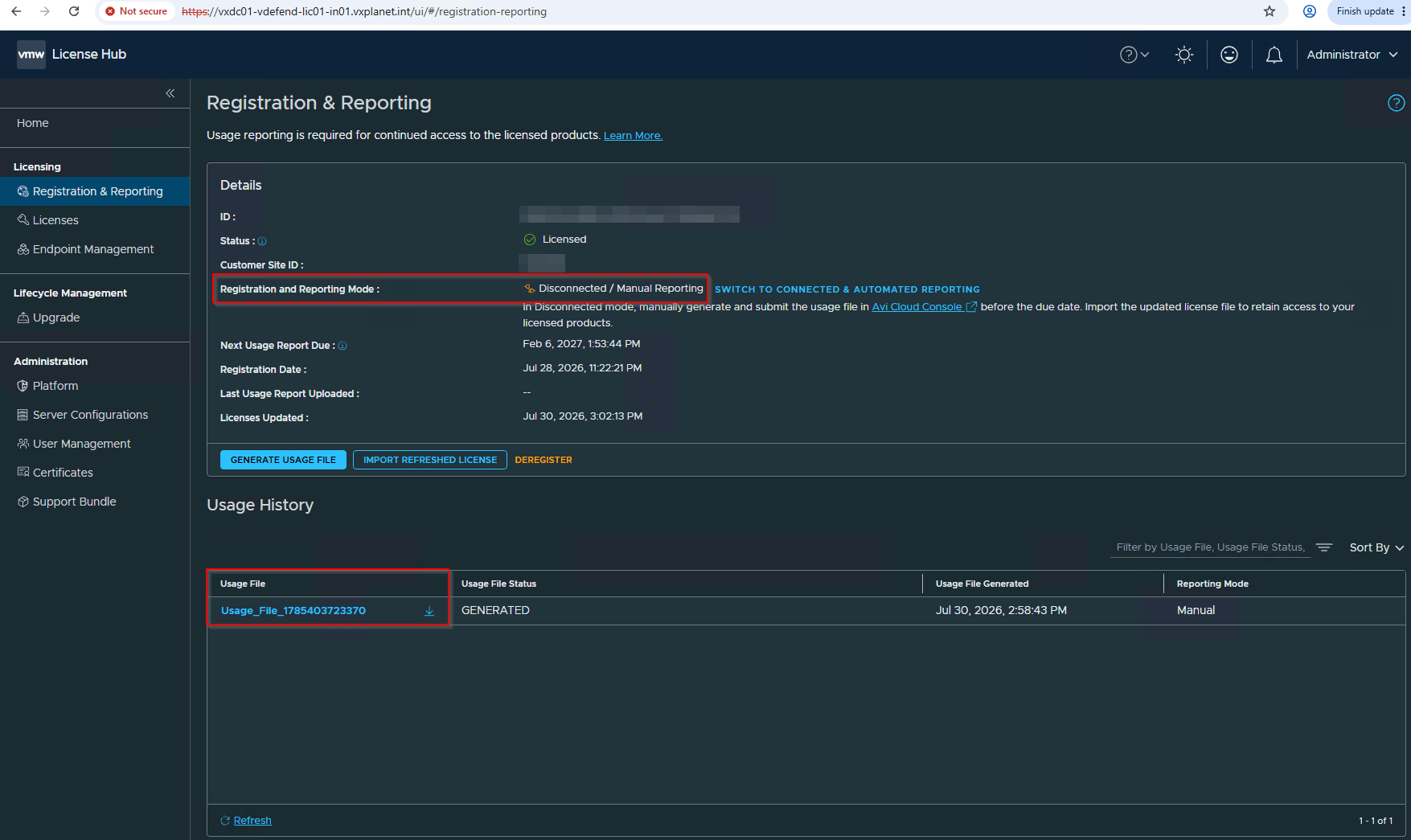Collapse the left navigation sidebar
Image resolution: width=1411 pixels, height=840 pixels.
(x=170, y=93)
